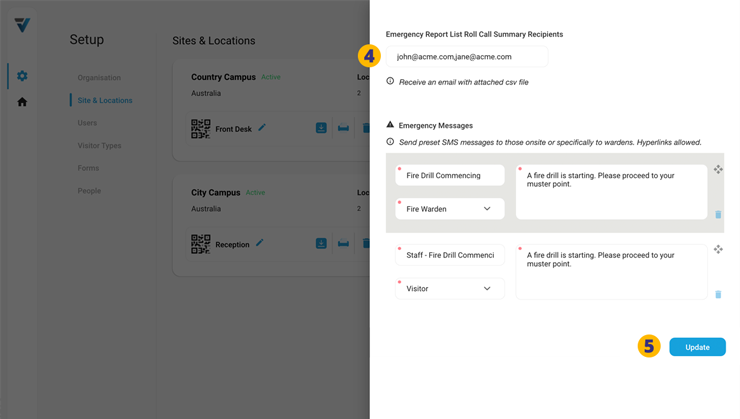Edit the Front Desk location name
This screenshot has height=419, width=740.
262,128
